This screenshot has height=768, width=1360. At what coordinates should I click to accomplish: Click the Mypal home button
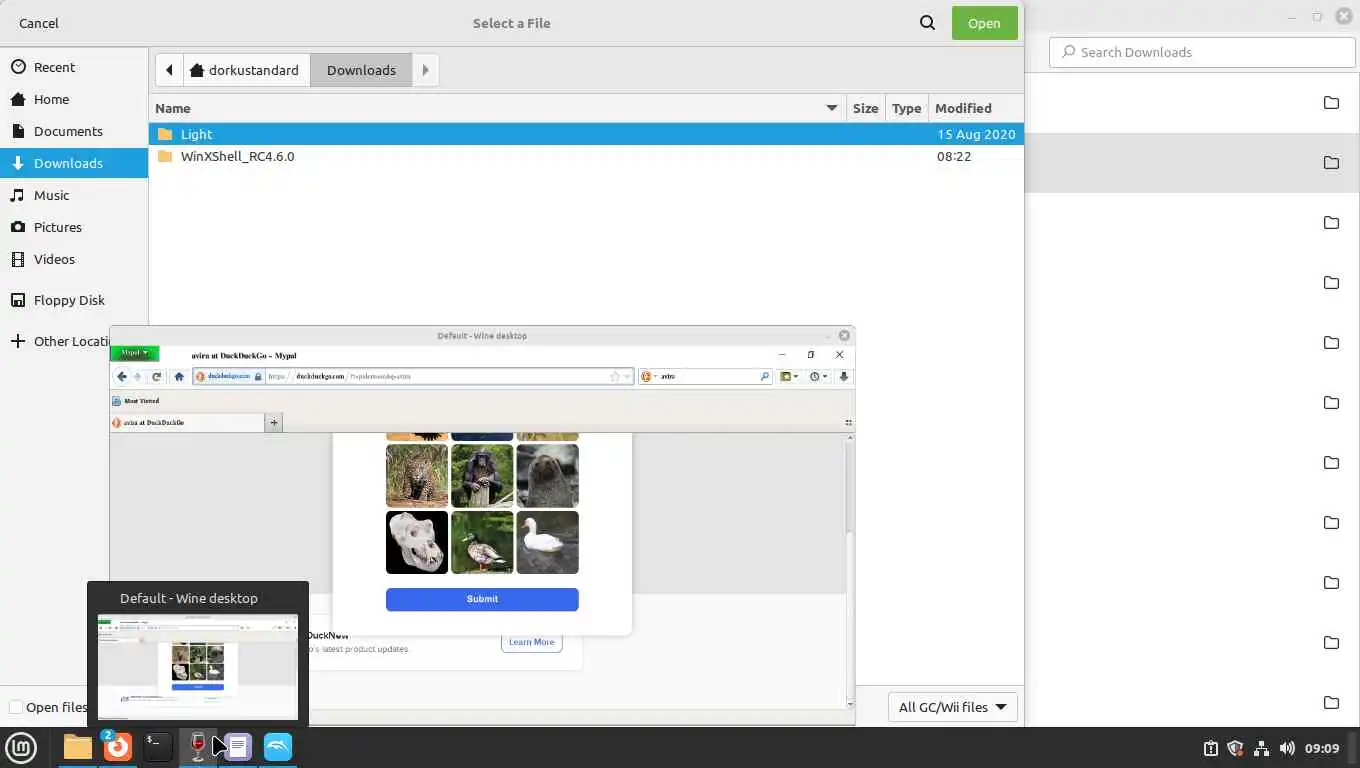coord(179,376)
